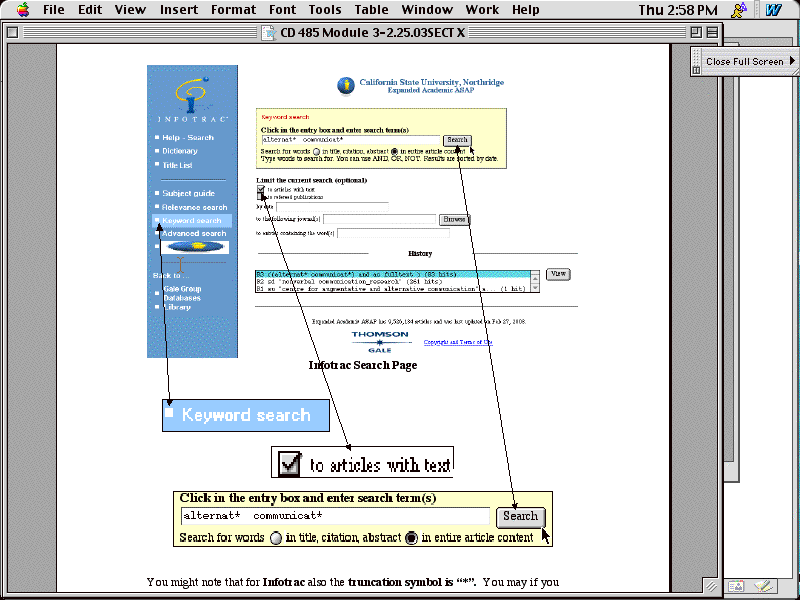The height and width of the screenshot is (600, 800).
Task: Open the Copyright and Terms of Use link
Action: coord(458,342)
